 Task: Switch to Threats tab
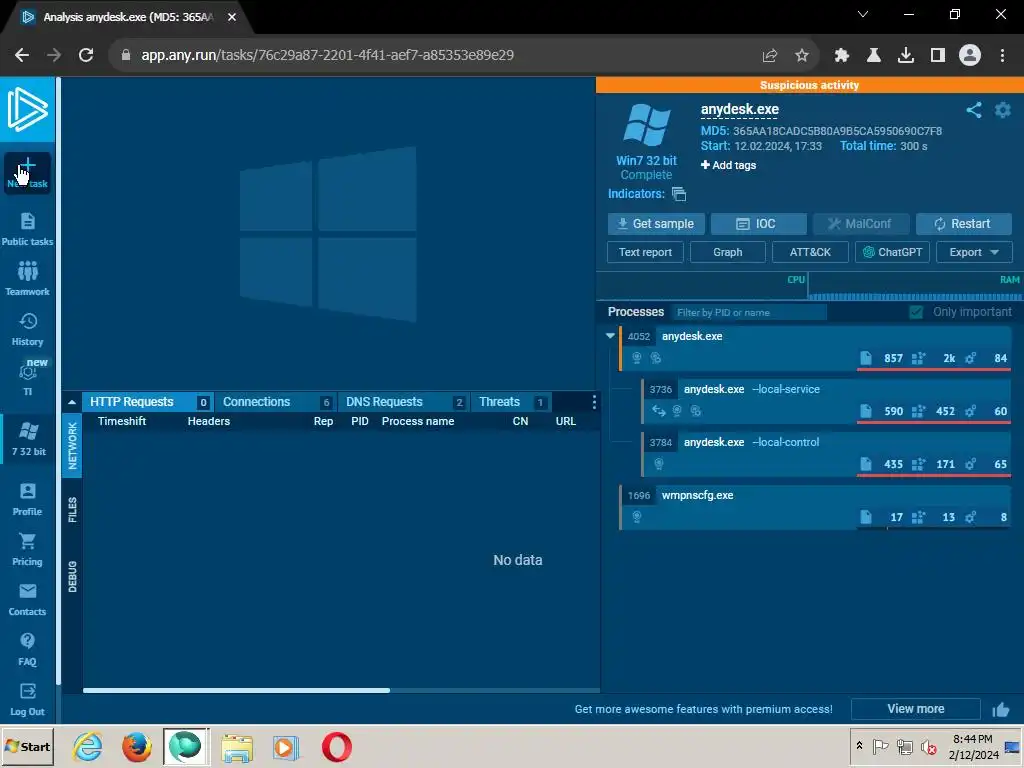[512, 402]
